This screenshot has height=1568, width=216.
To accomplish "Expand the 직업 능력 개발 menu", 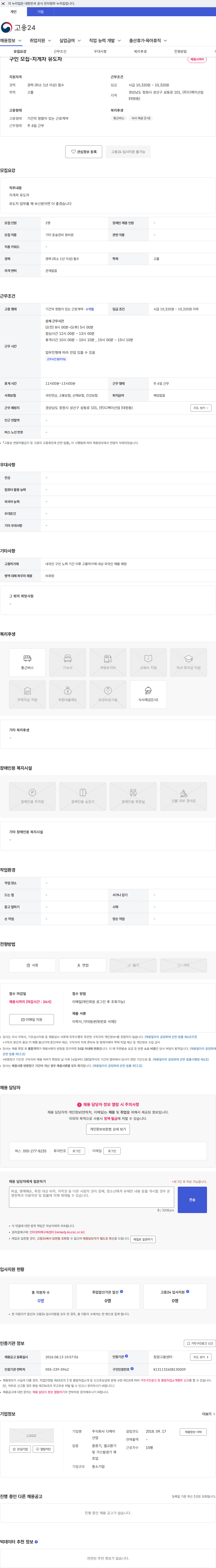I will coord(105,41).
